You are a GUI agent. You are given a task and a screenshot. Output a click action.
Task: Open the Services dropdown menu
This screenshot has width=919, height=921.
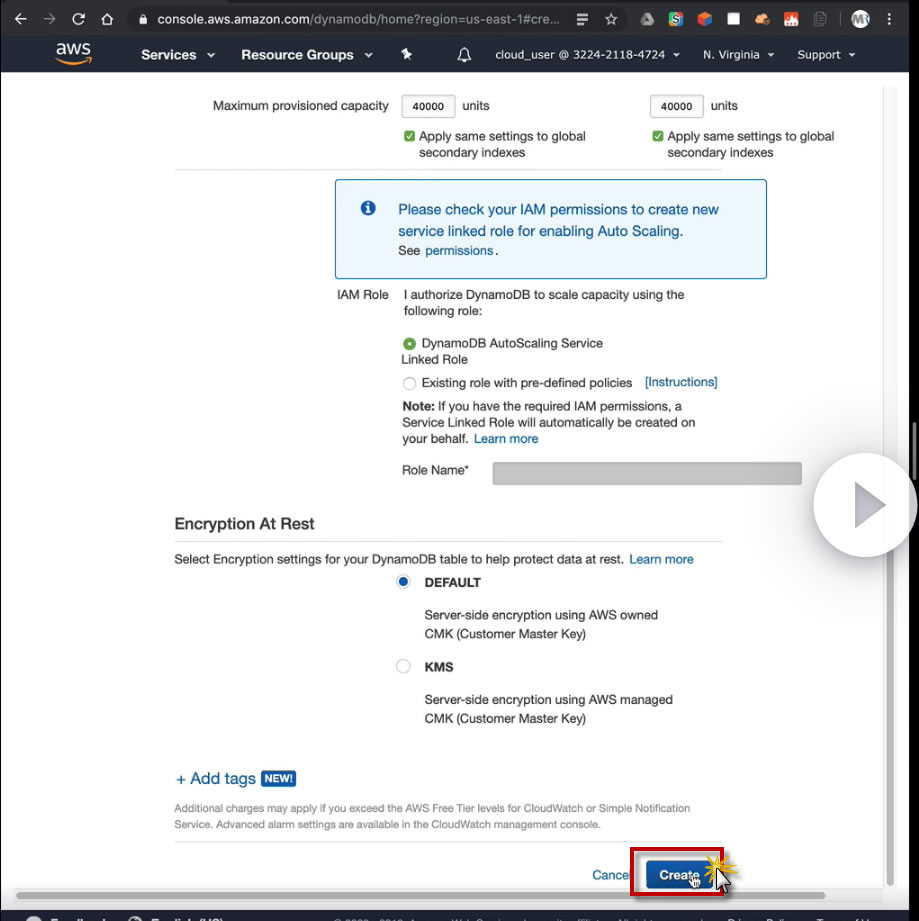coord(178,55)
